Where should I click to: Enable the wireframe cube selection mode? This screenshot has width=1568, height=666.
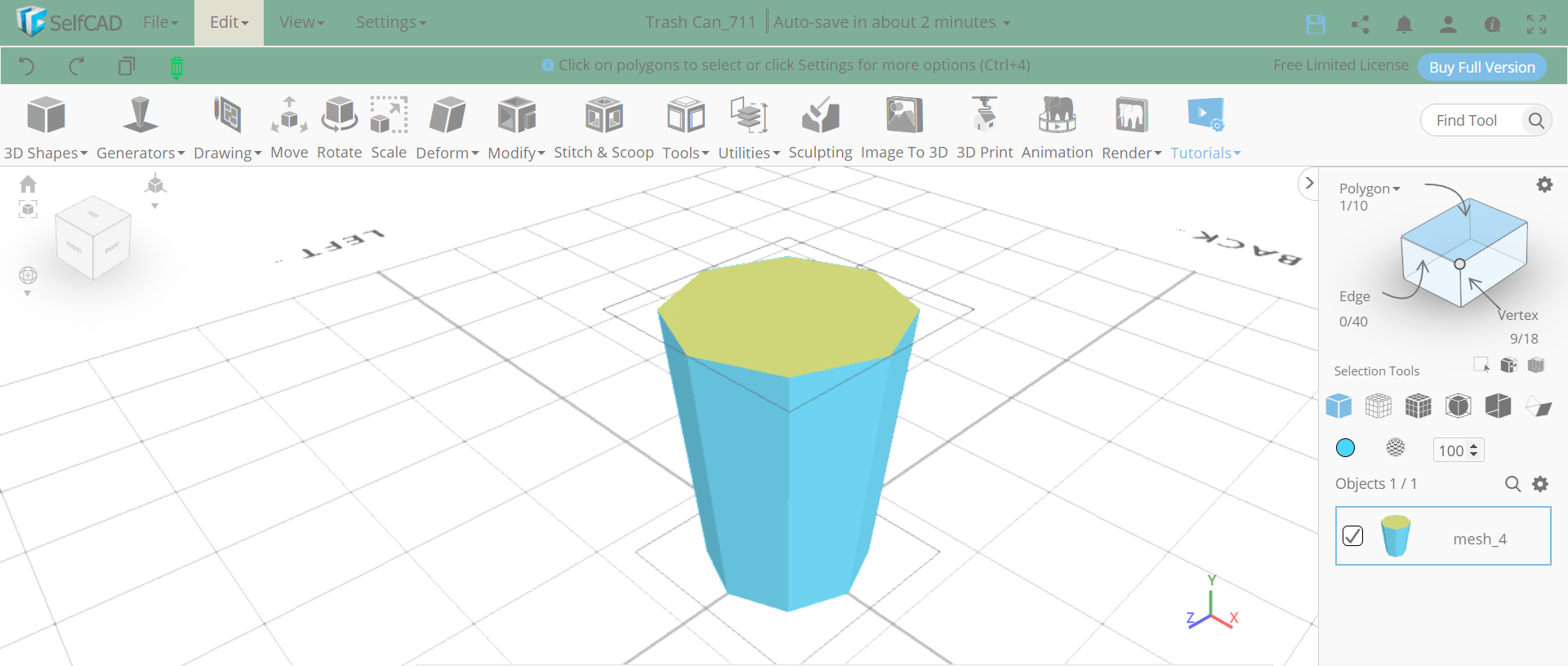[x=1379, y=406]
